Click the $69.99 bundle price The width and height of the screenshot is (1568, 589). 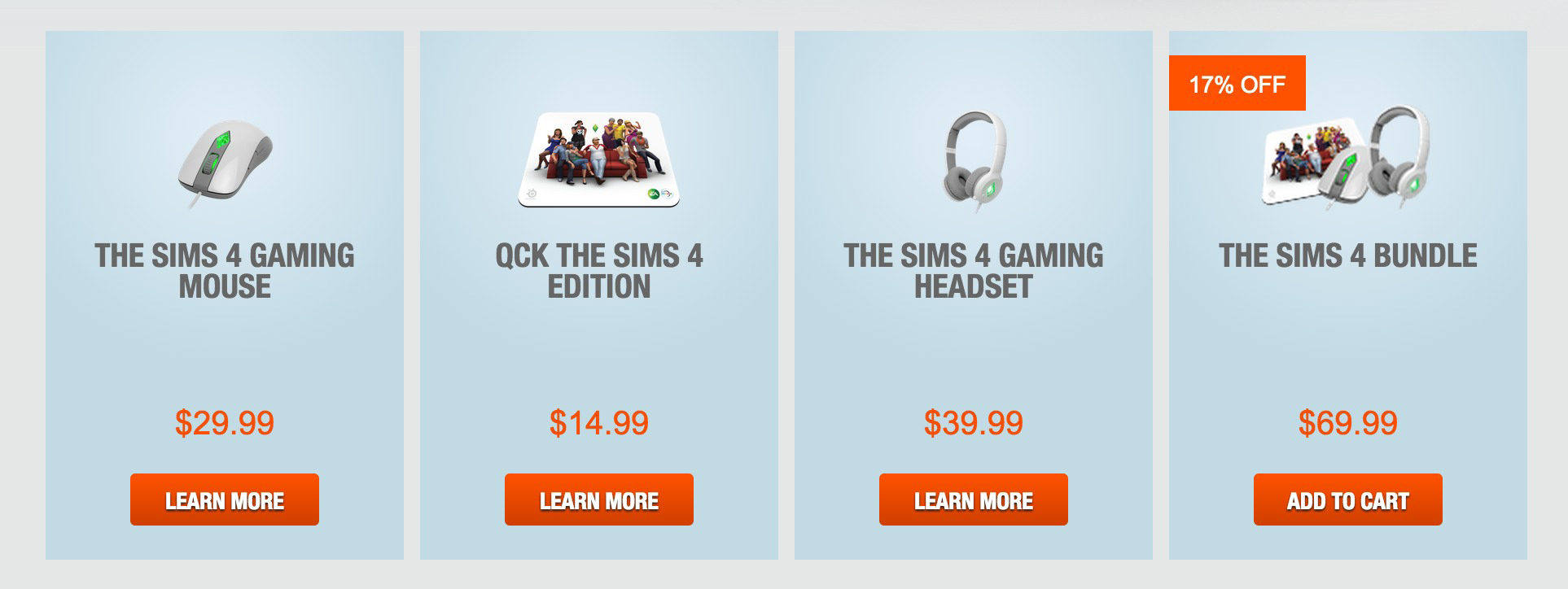(x=1348, y=423)
